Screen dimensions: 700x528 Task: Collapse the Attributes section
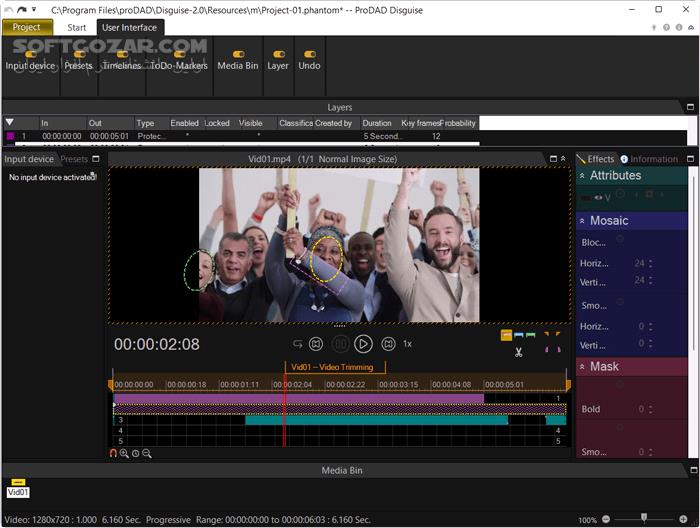coord(582,176)
